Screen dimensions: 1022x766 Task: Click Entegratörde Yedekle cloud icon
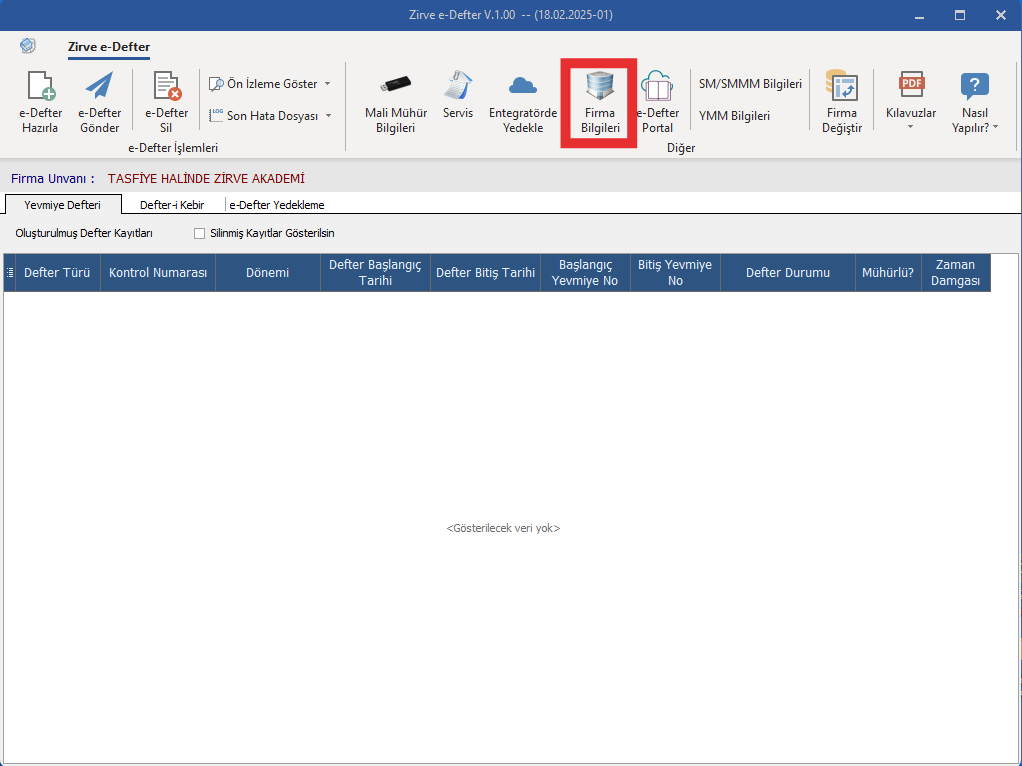(523, 85)
